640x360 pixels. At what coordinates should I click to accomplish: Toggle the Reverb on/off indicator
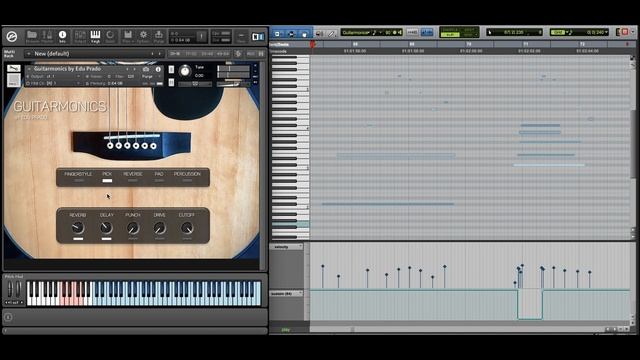[x=78, y=239]
